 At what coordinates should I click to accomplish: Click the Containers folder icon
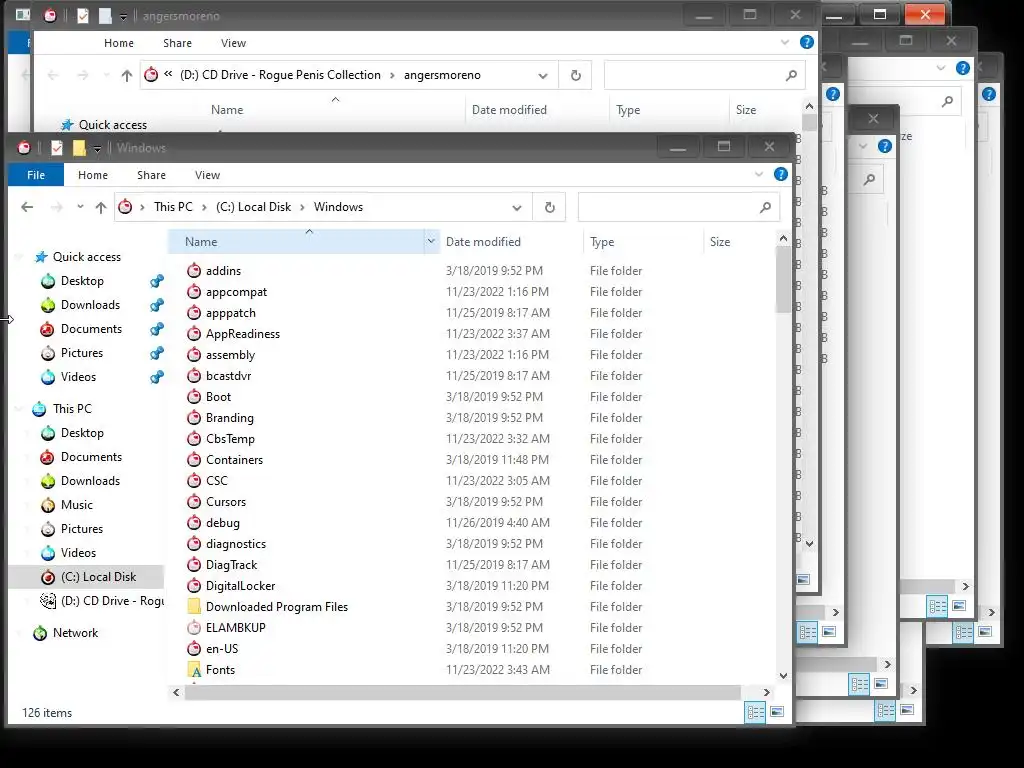[x=194, y=460]
